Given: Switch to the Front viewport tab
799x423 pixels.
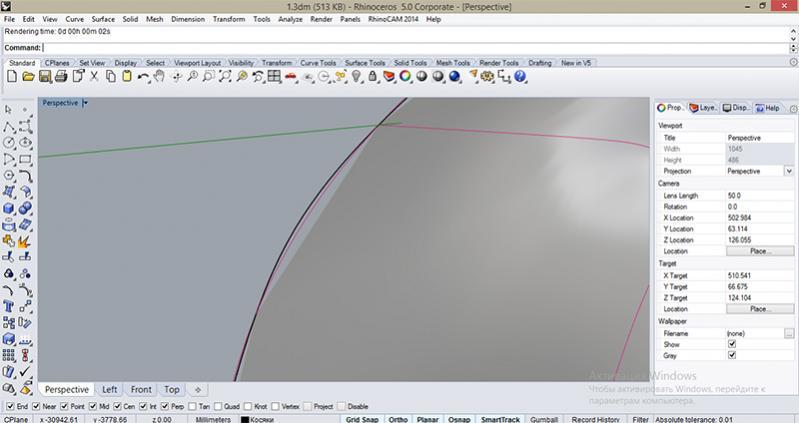Looking at the screenshot, I should tap(141, 389).
